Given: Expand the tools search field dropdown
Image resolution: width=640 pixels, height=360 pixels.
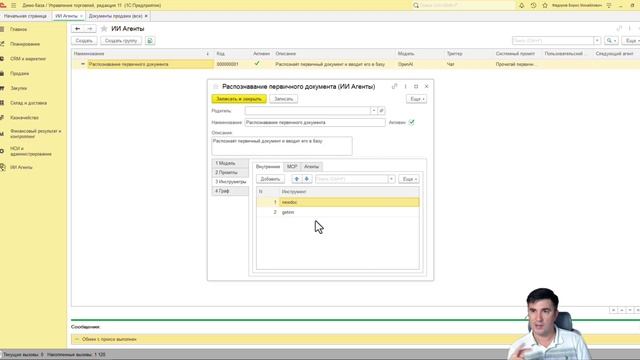Looking at the screenshot, I should click(x=391, y=179).
